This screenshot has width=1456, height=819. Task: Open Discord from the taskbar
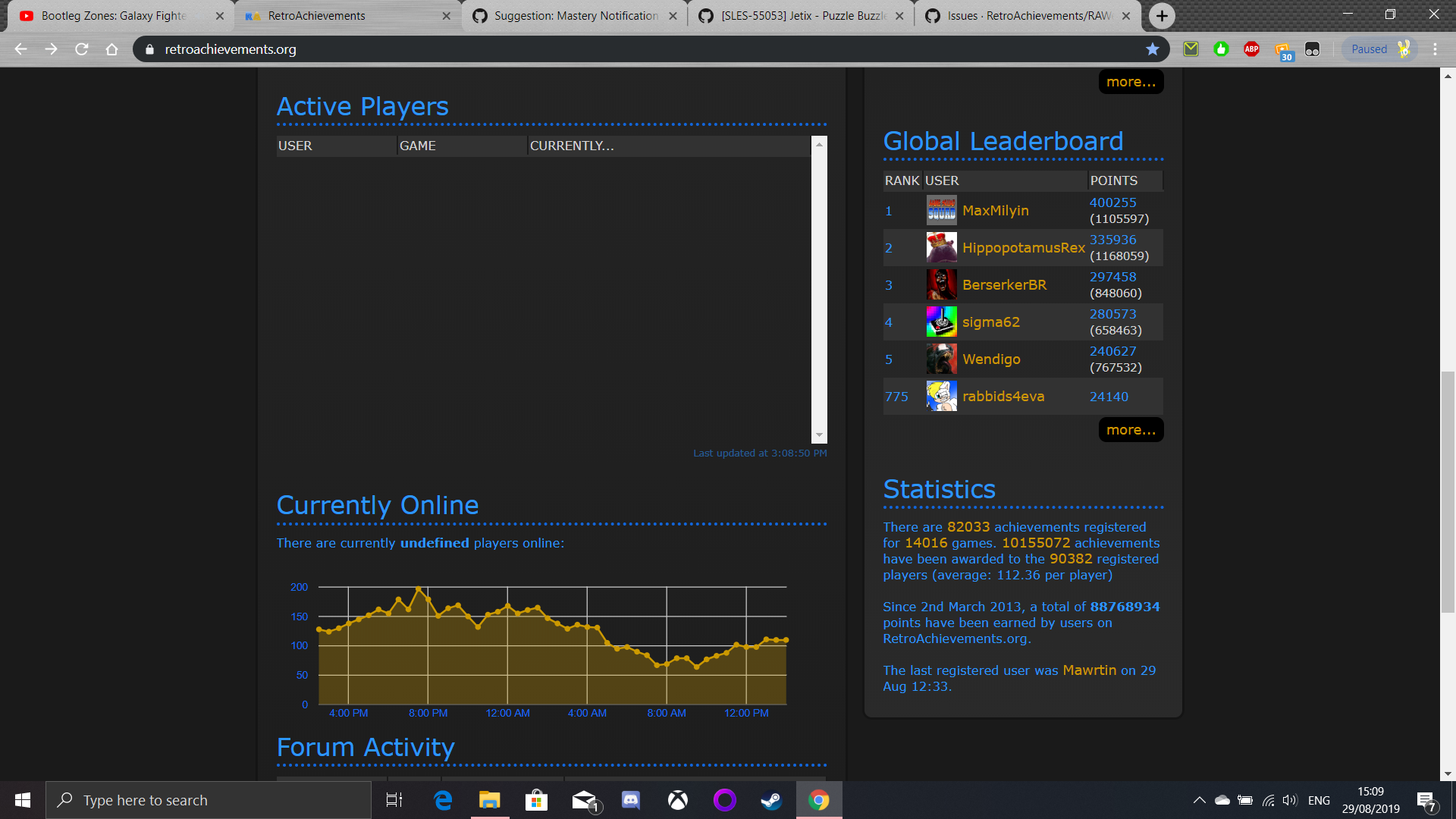[x=630, y=800]
